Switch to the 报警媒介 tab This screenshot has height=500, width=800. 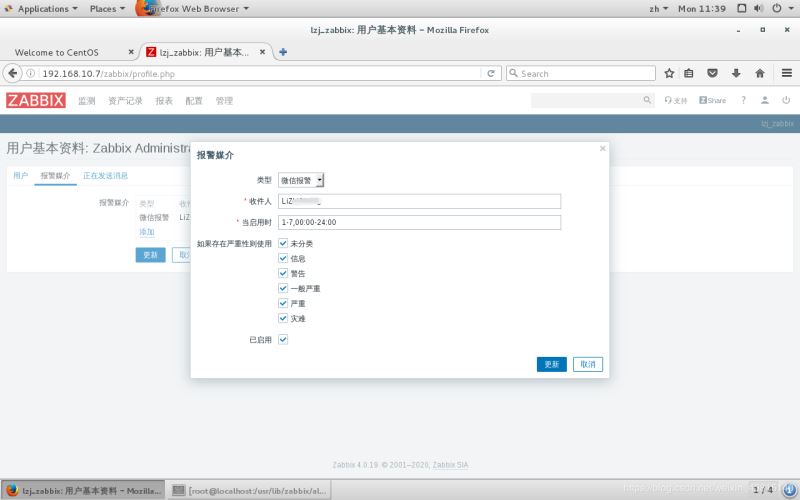pyautogui.click(x=55, y=176)
